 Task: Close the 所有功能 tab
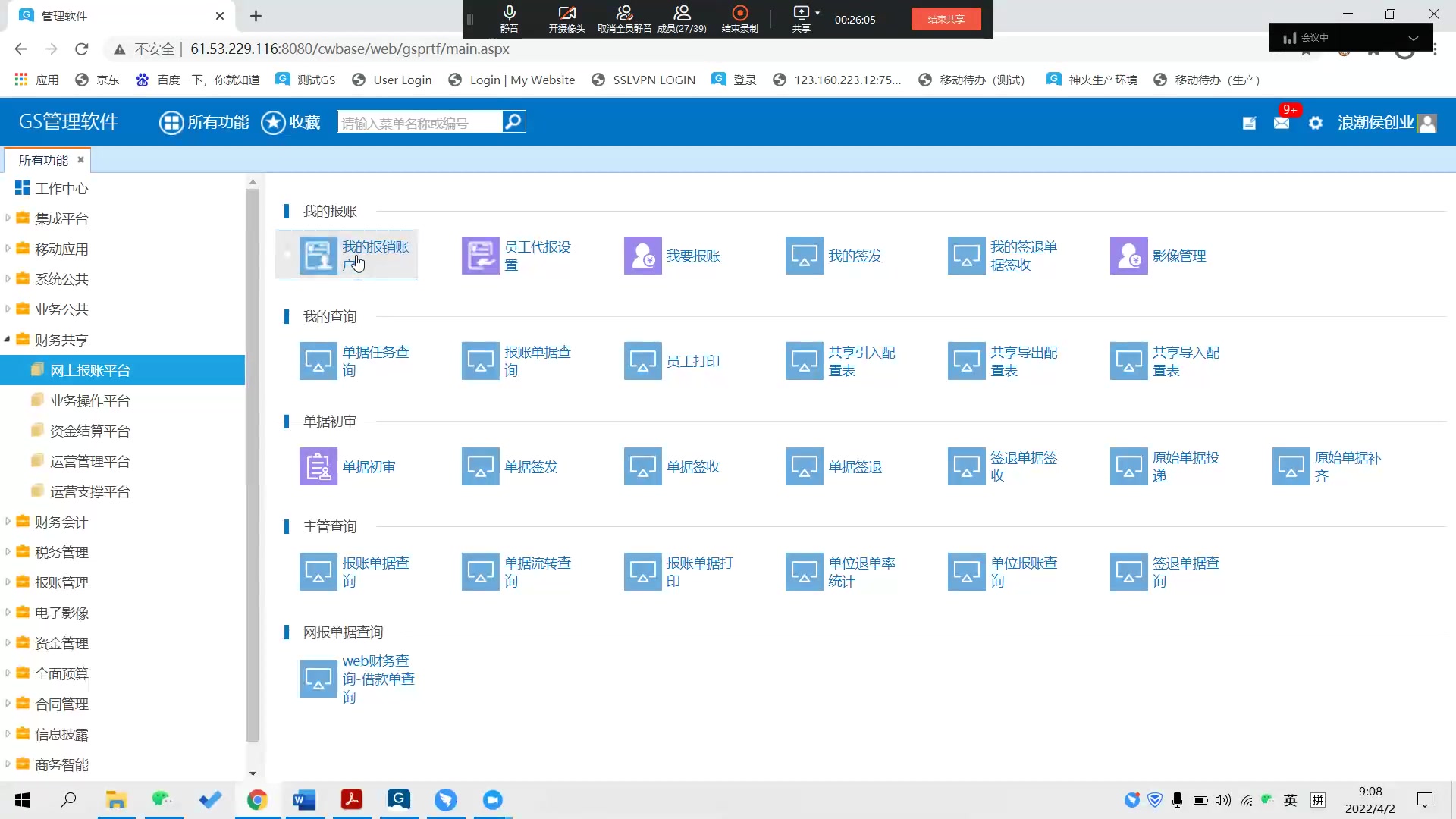tap(80, 160)
